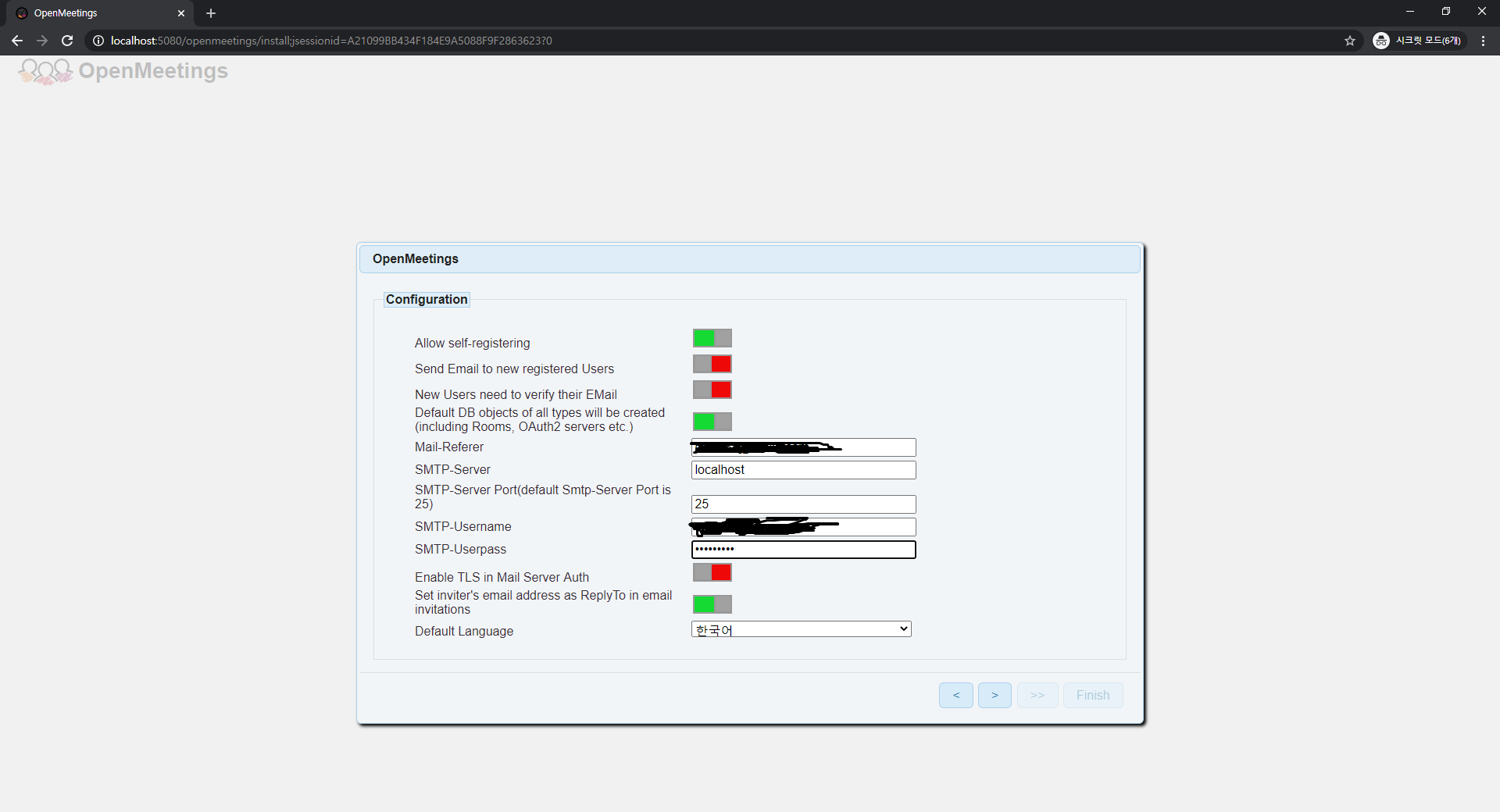Toggle Send Email to new registered Users
The height and width of the screenshot is (812, 1500).
coord(712,364)
